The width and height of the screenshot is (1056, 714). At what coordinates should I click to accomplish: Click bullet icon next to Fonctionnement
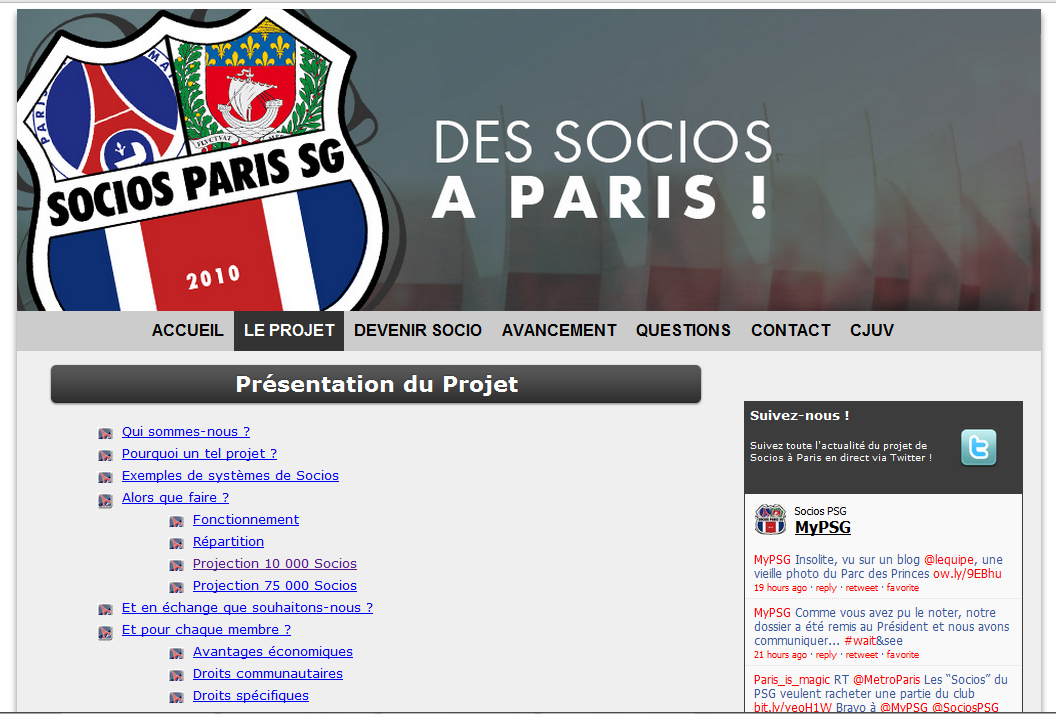[x=176, y=521]
